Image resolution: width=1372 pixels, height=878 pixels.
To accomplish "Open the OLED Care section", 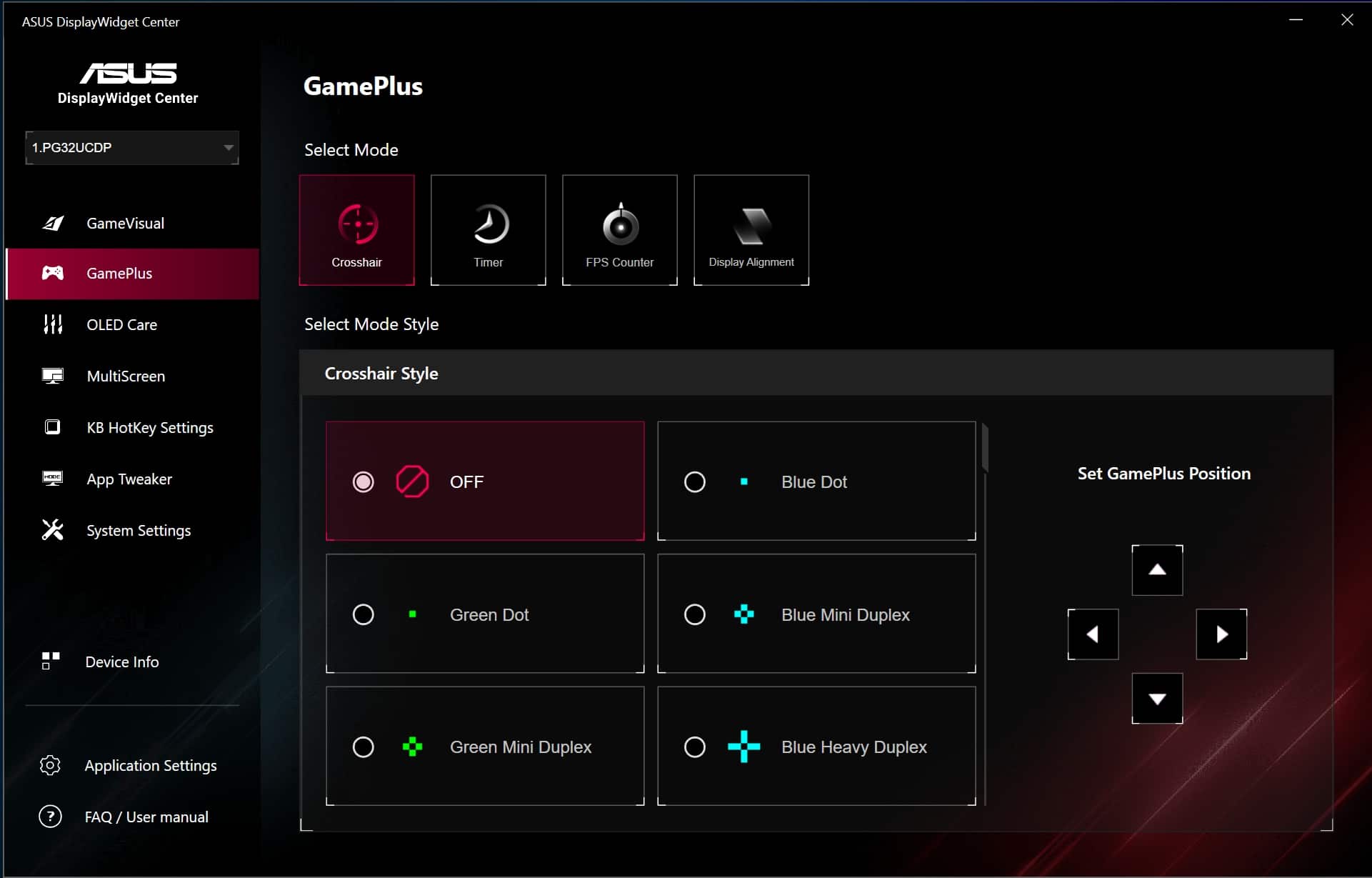I will coord(121,324).
